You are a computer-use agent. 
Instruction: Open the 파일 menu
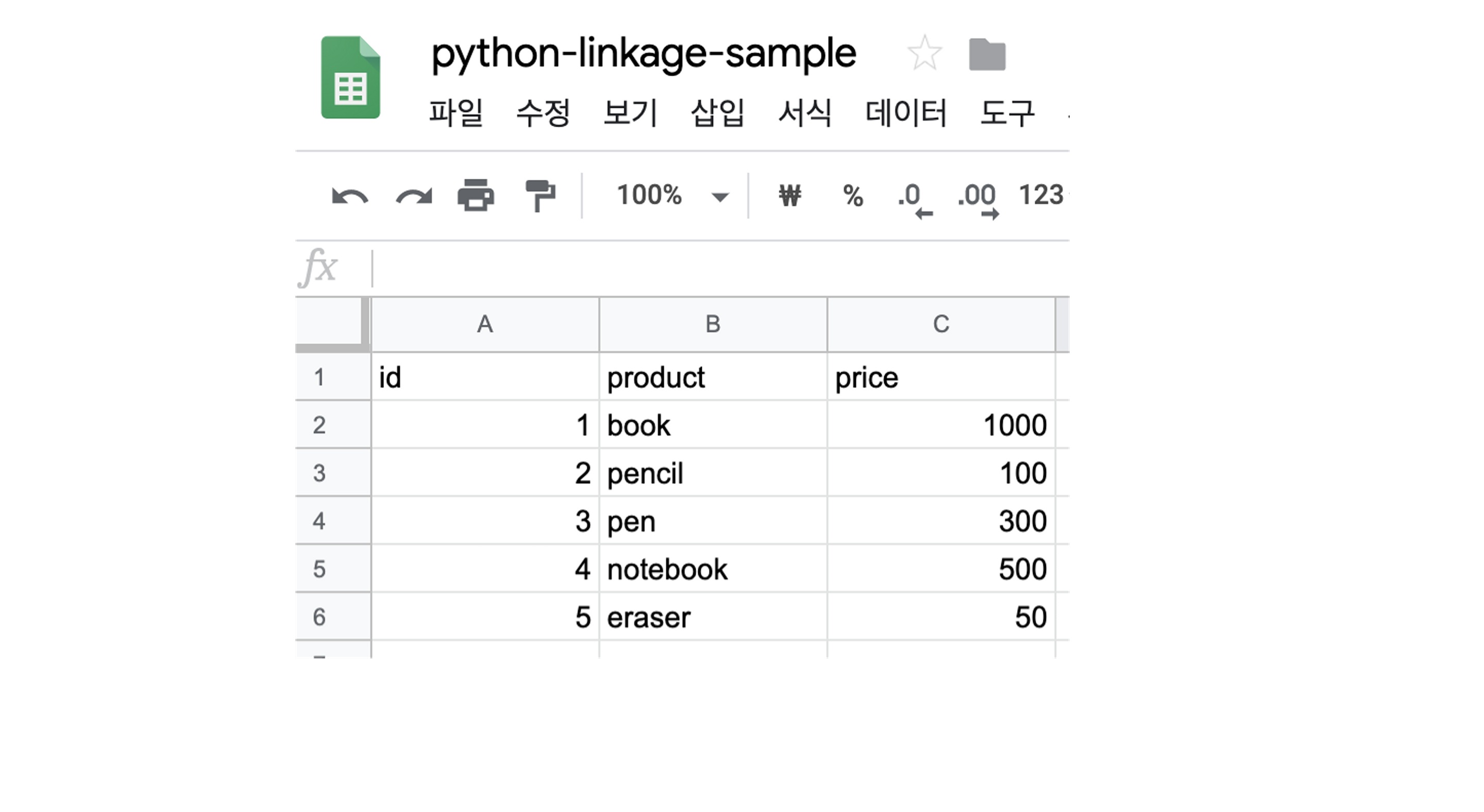pyautogui.click(x=456, y=112)
